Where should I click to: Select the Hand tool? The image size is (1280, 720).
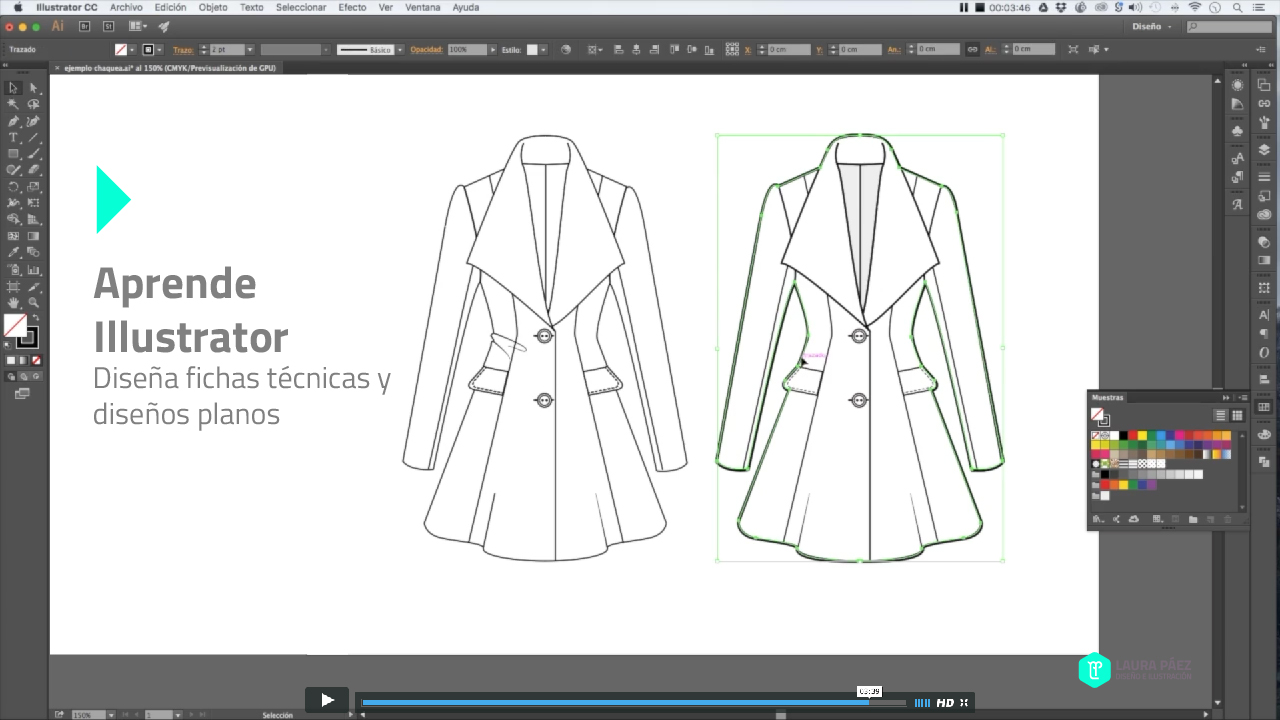point(14,302)
